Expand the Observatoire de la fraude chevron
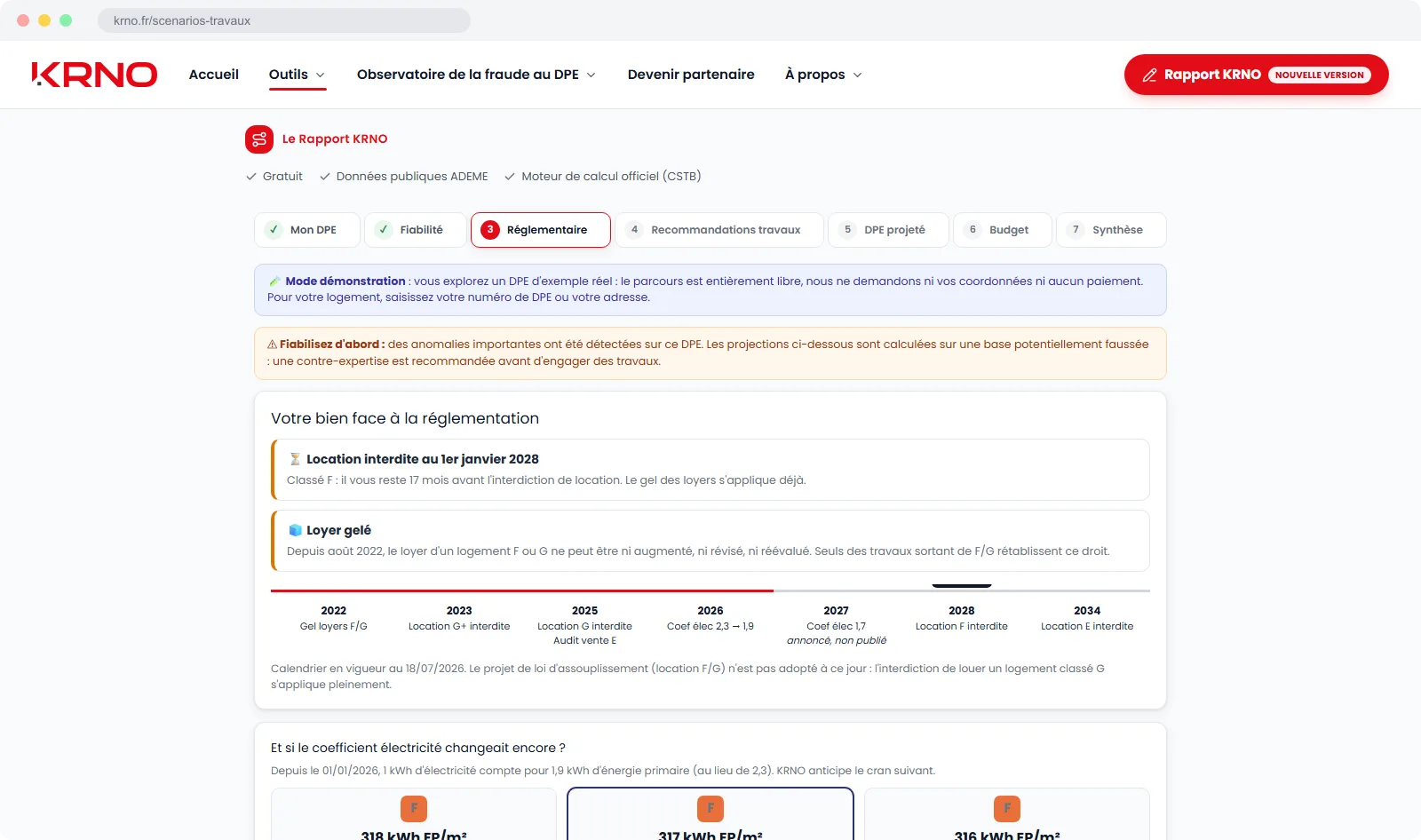This screenshot has height=840, width=1421. click(591, 75)
